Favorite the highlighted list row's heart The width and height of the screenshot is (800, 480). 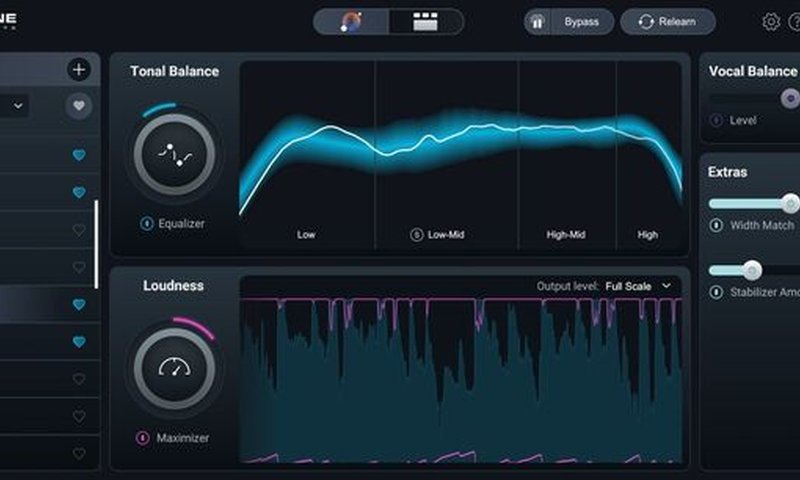(x=79, y=304)
